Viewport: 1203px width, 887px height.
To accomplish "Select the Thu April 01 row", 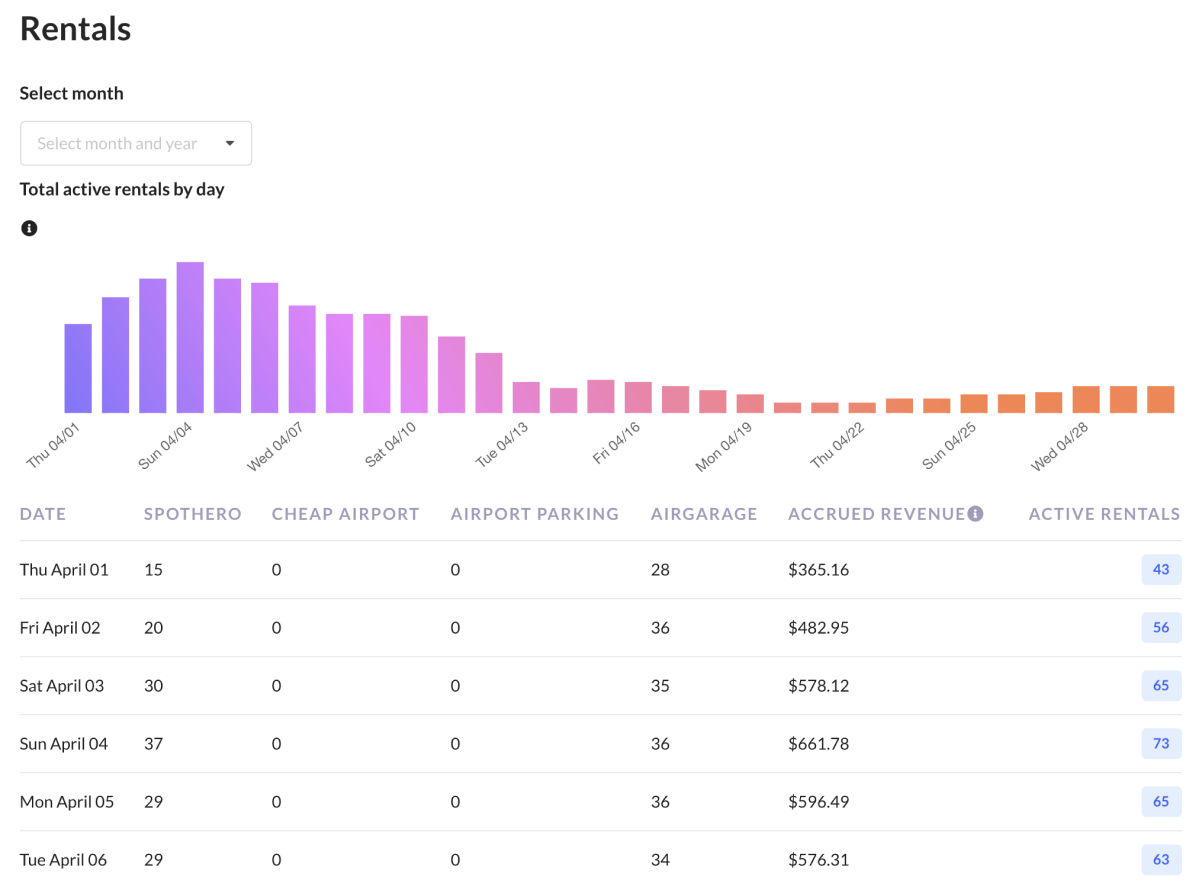I will pos(64,570).
